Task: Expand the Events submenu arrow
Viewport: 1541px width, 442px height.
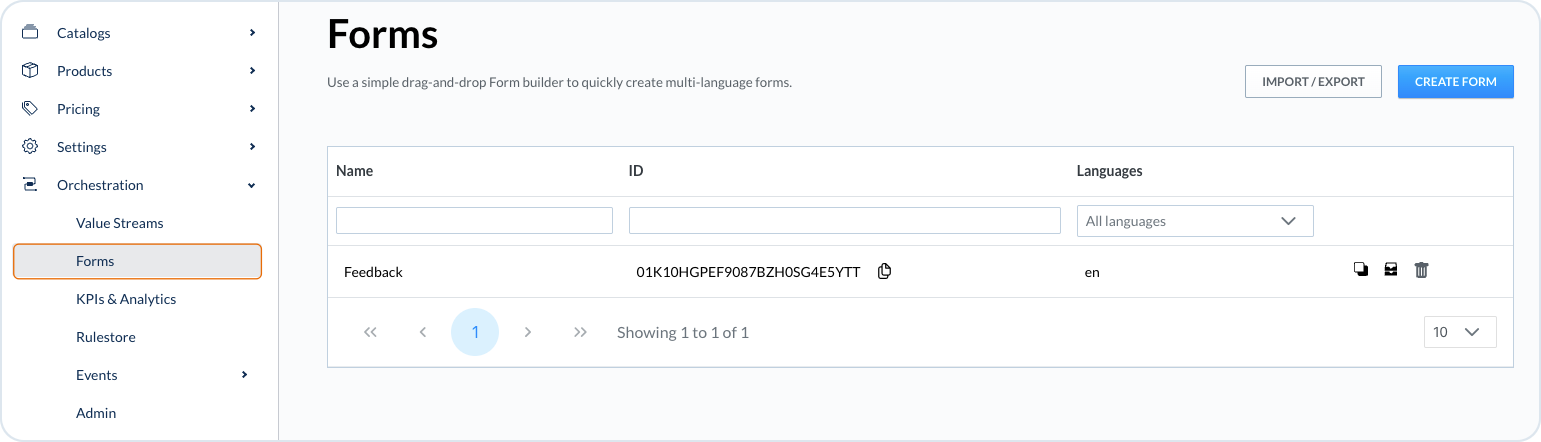Action: click(x=245, y=375)
